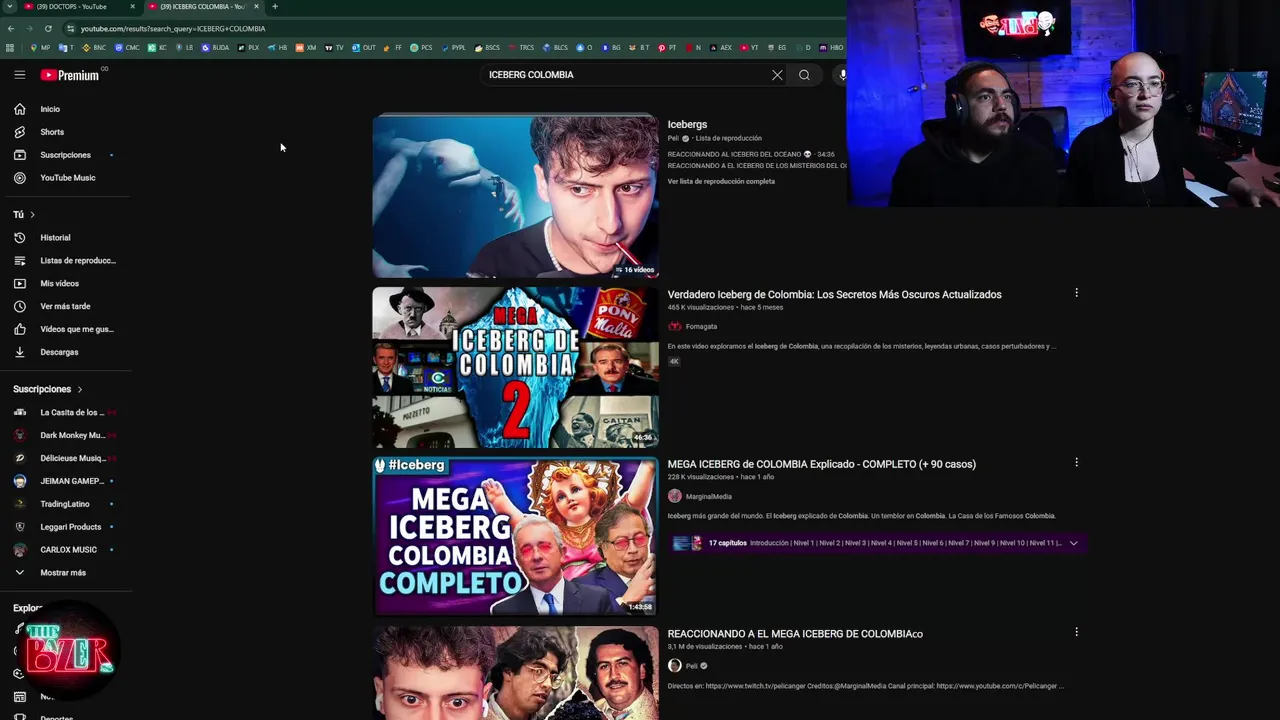Open Videos que me gustan list

77,329
